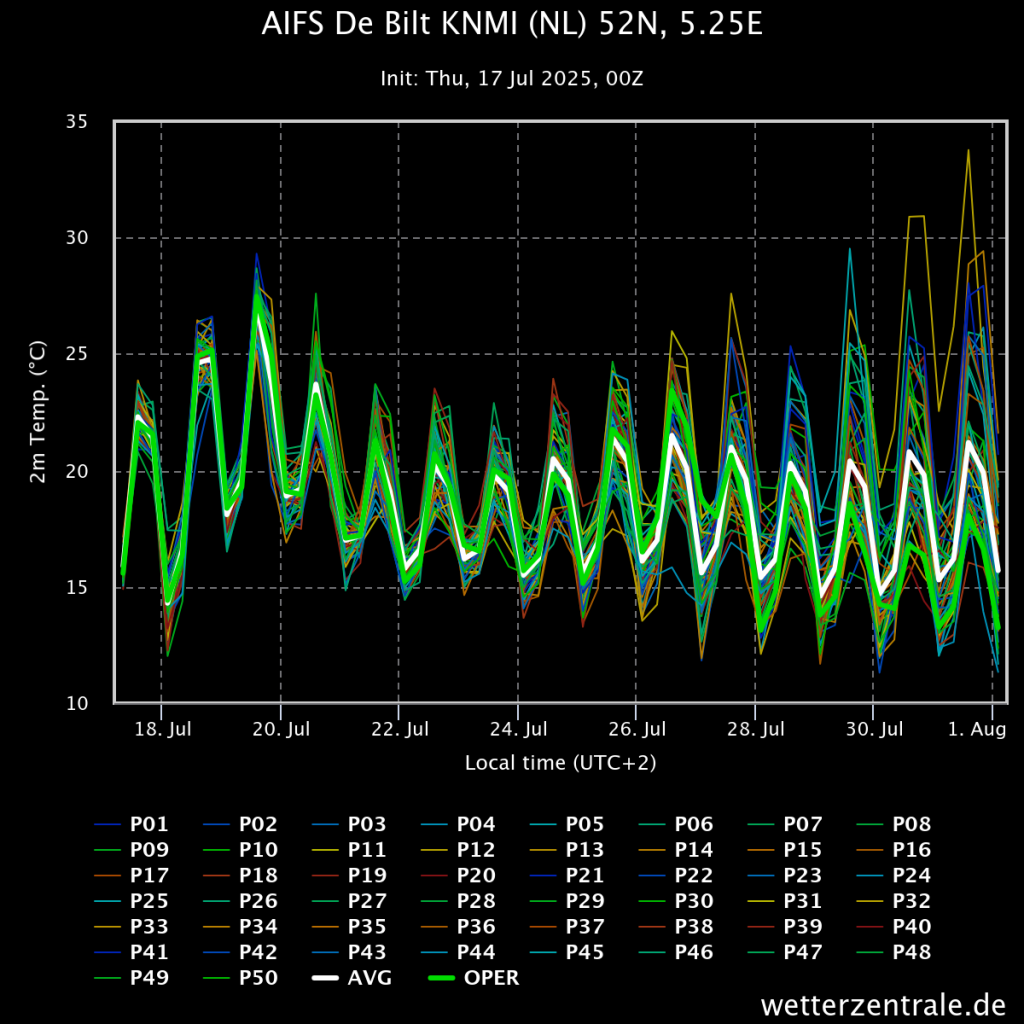Click the white AVG line swatch
1024x1024 pixels.
point(325,978)
